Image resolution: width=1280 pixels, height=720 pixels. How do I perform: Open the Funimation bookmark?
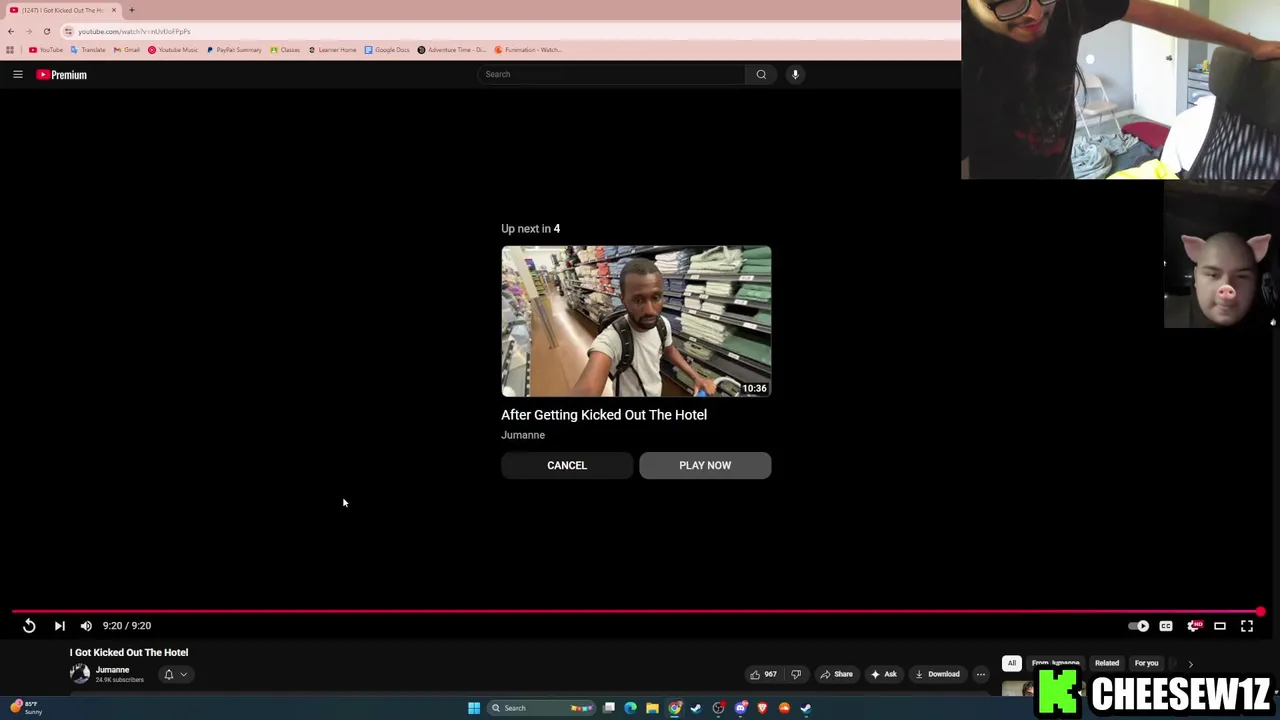[x=528, y=50]
